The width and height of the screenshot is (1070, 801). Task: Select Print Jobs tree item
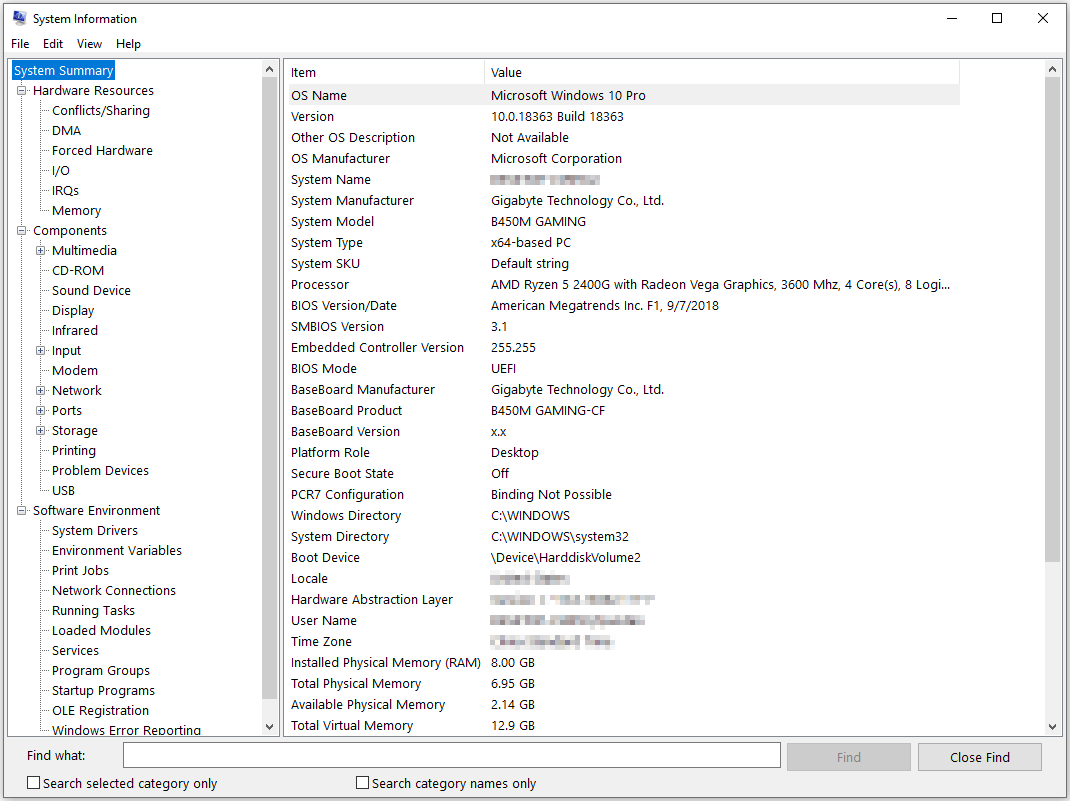click(81, 570)
